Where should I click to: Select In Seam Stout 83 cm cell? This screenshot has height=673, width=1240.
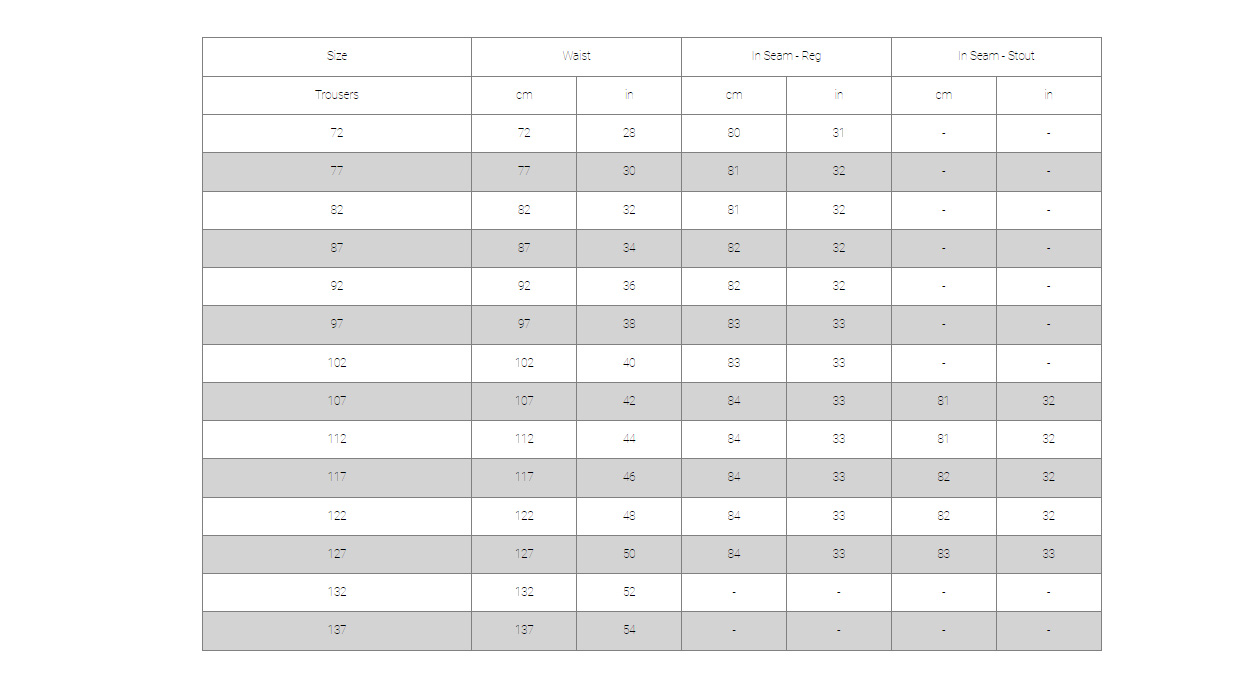point(944,554)
